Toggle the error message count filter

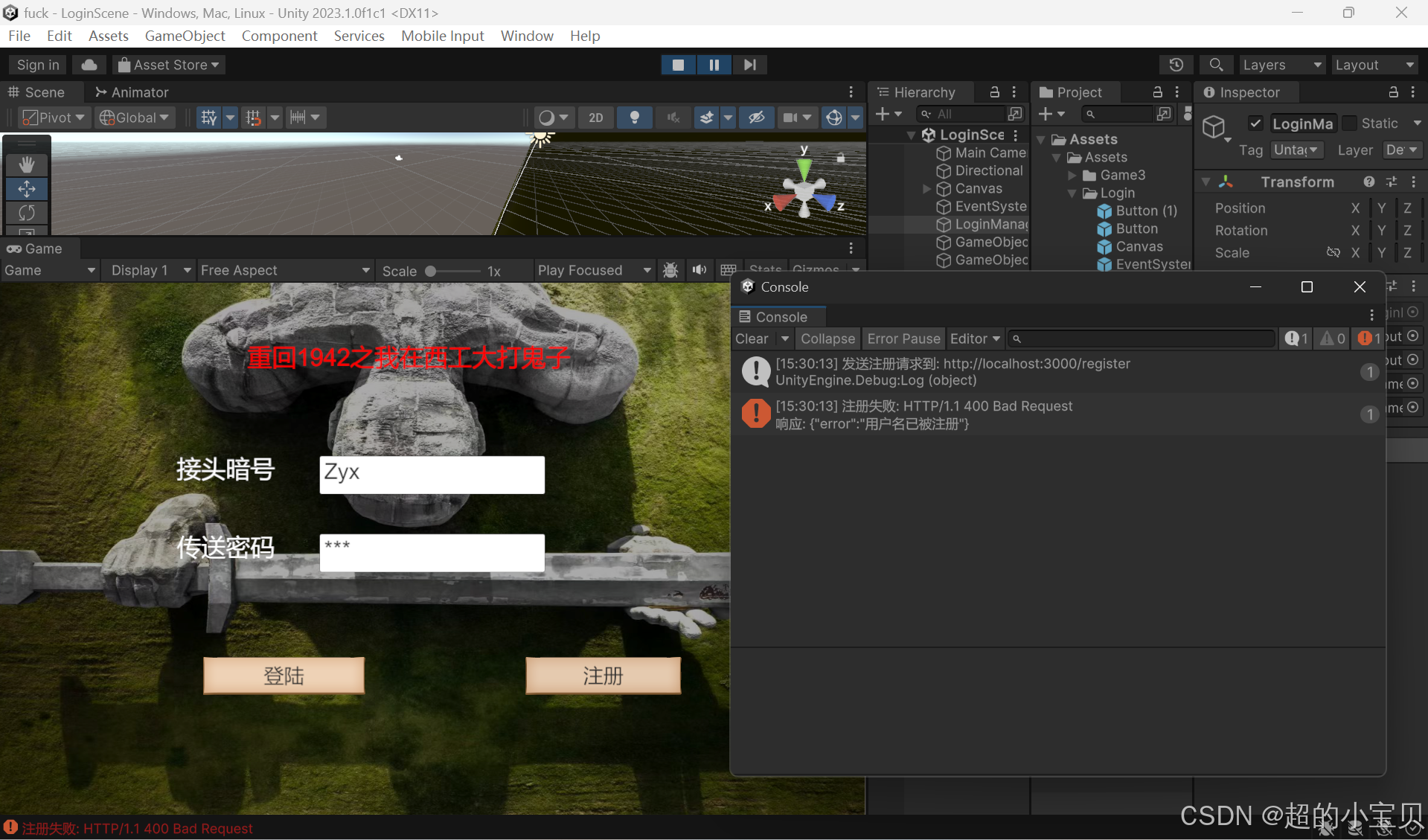tap(1368, 339)
